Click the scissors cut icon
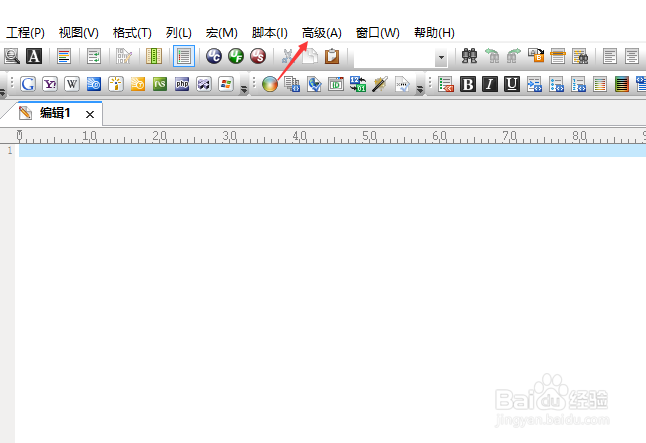 click(288, 56)
